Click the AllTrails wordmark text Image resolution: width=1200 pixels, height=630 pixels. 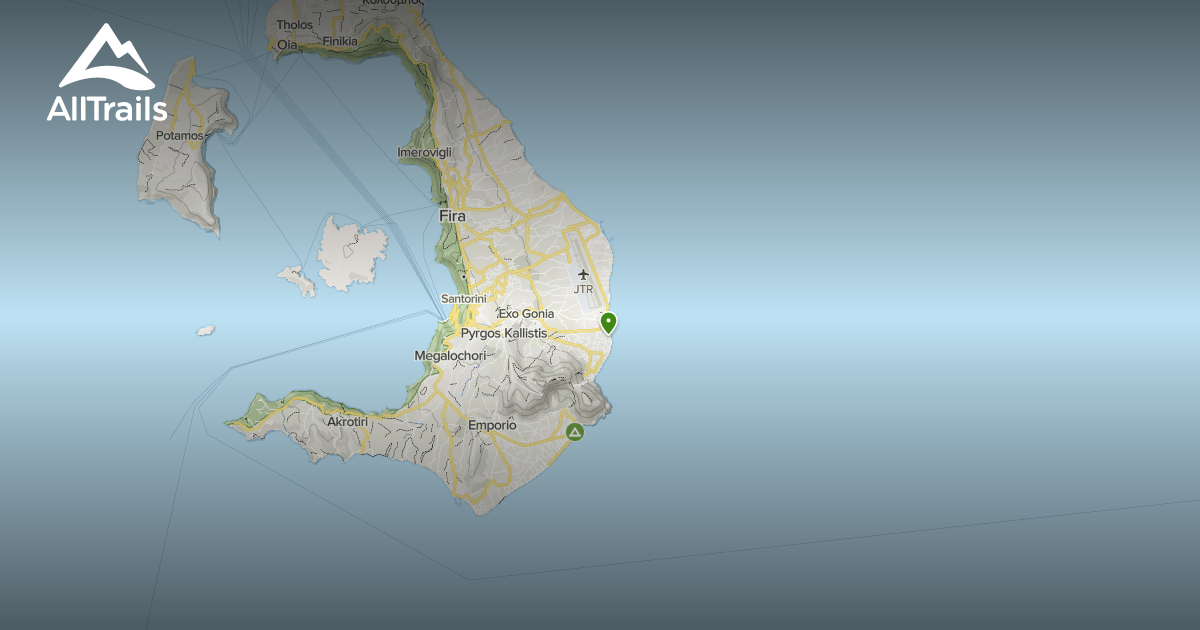tap(106, 110)
